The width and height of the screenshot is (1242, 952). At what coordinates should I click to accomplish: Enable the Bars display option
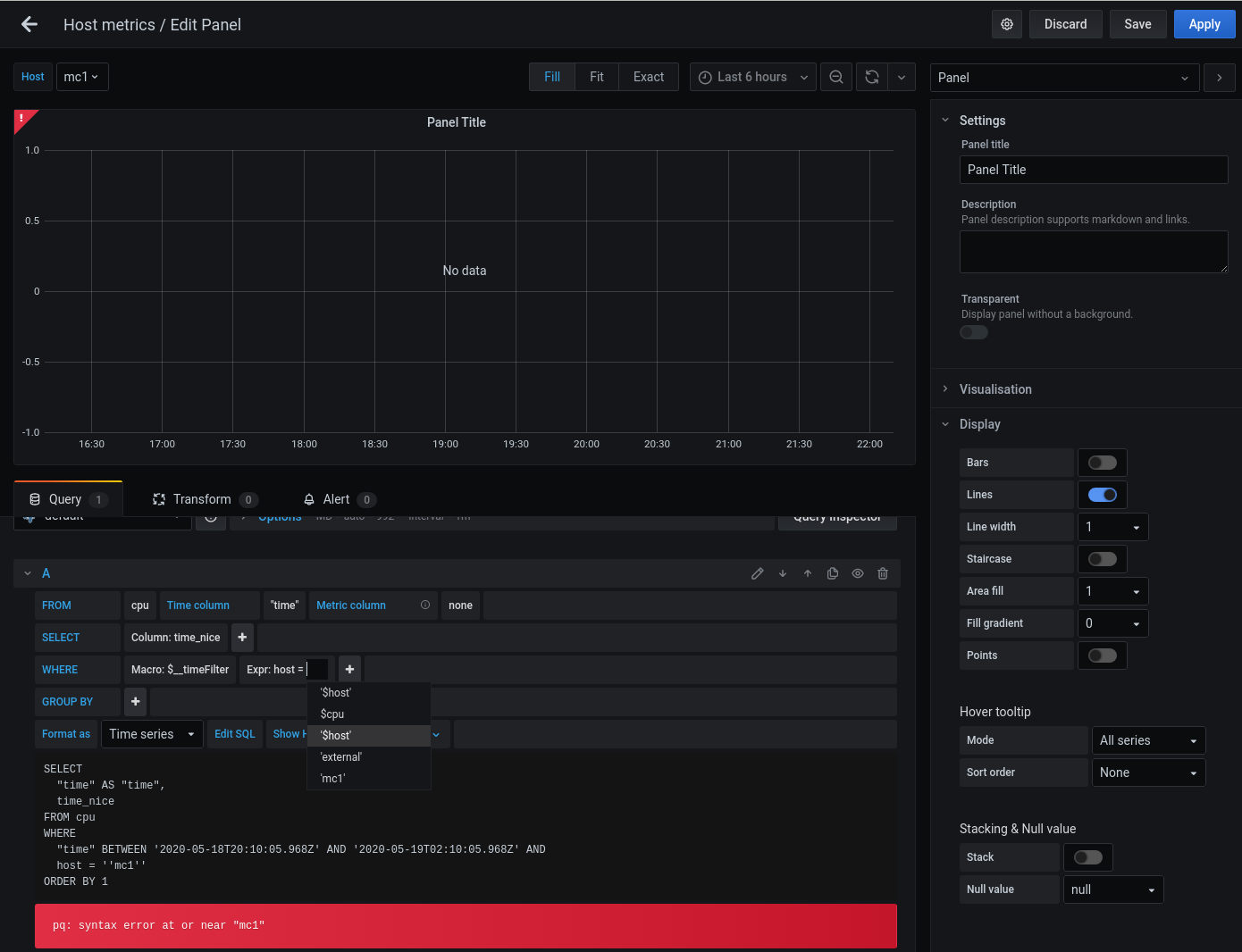pyautogui.click(x=1102, y=462)
